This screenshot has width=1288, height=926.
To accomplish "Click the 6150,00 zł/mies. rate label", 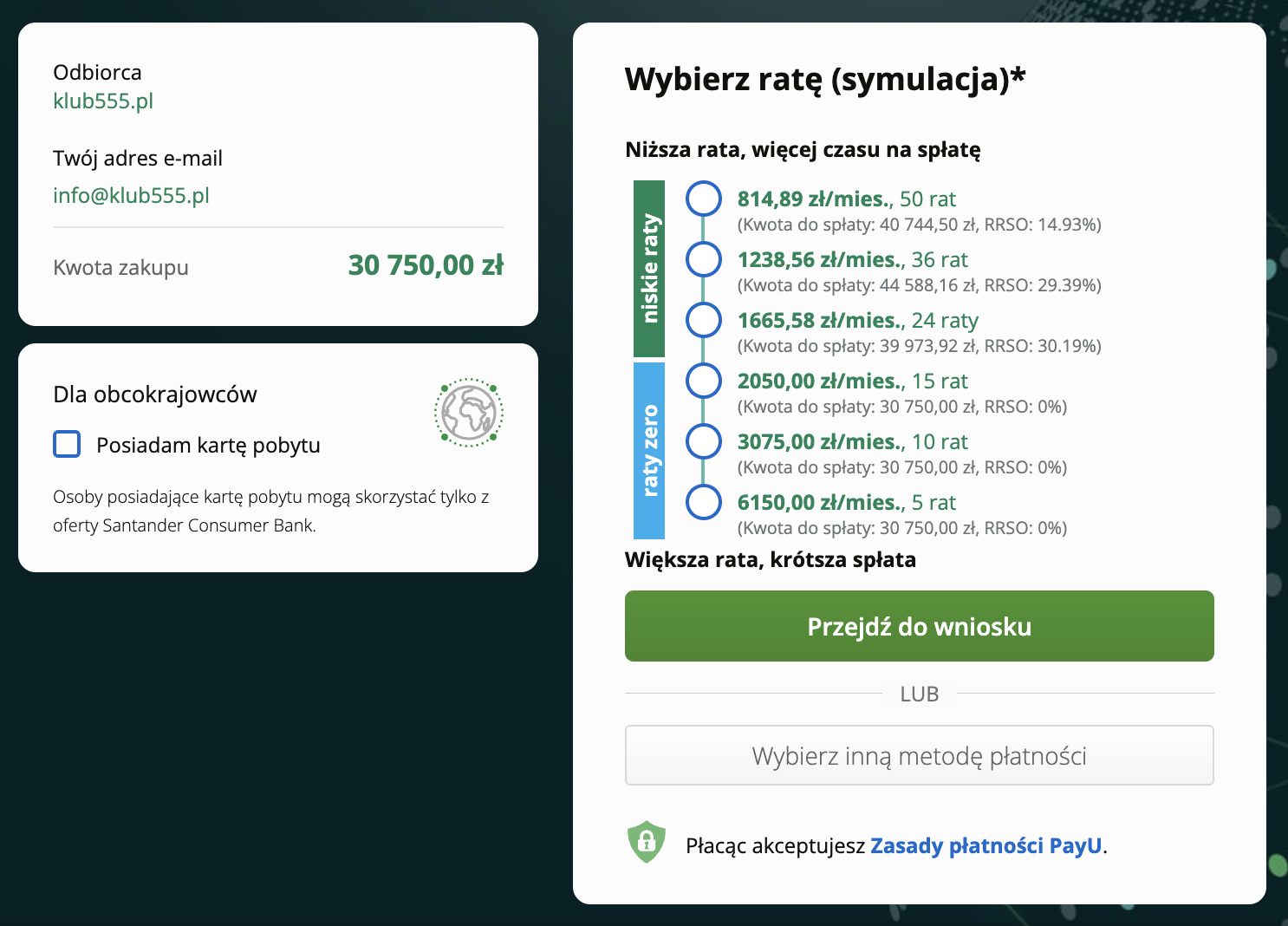I will [x=819, y=502].
